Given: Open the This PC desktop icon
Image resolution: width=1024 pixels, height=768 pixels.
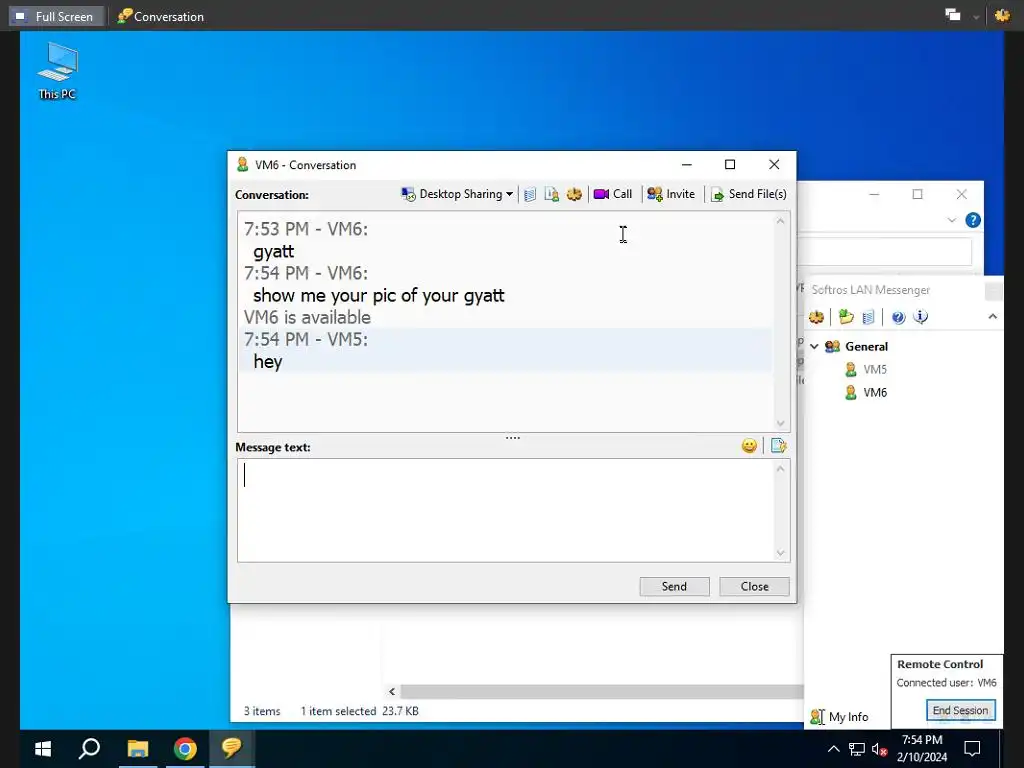Looking at the screenshot, I should [x=57, y=71].
